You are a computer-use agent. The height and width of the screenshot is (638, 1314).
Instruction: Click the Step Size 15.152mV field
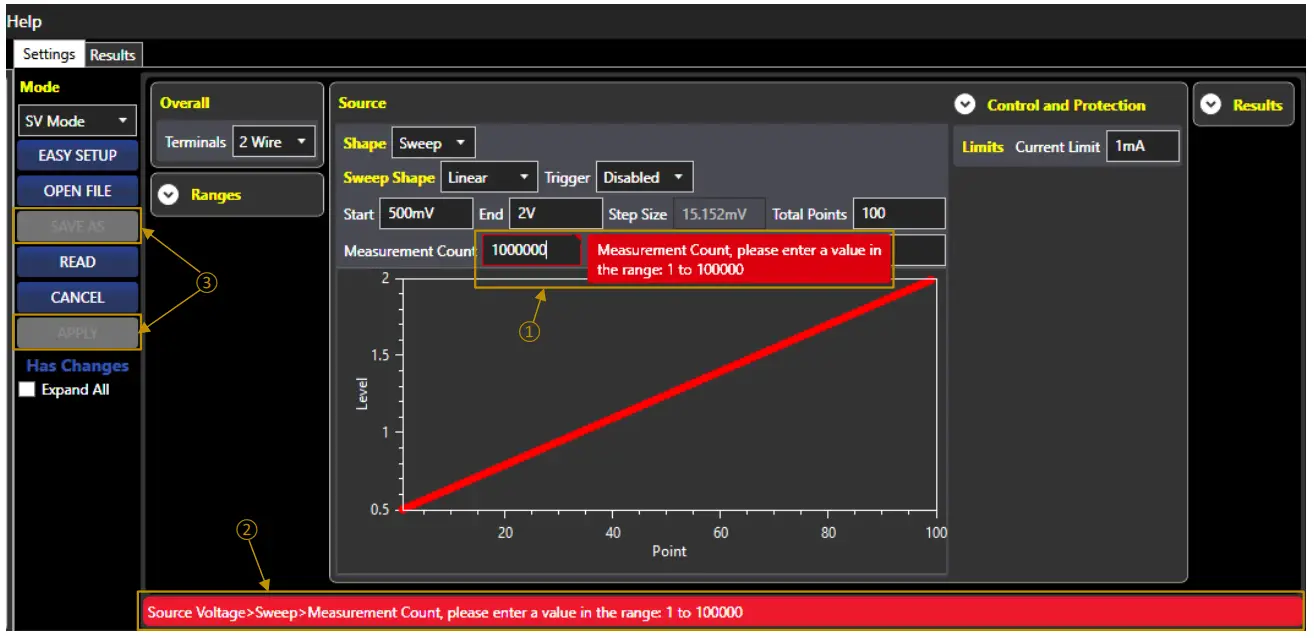pos(718,213)
